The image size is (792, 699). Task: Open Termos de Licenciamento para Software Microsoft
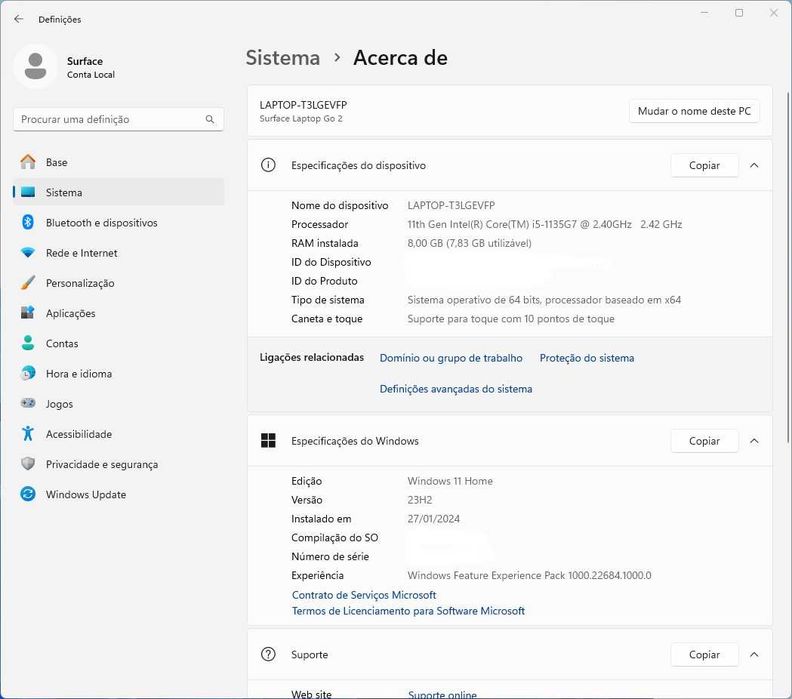point(408,611)
